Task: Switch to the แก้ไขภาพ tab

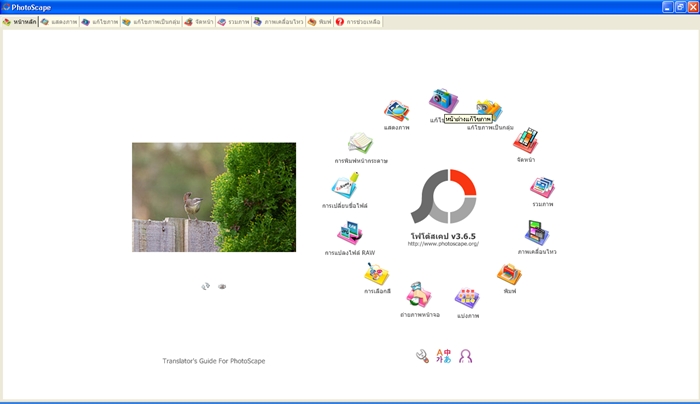Action: [100, 22]
